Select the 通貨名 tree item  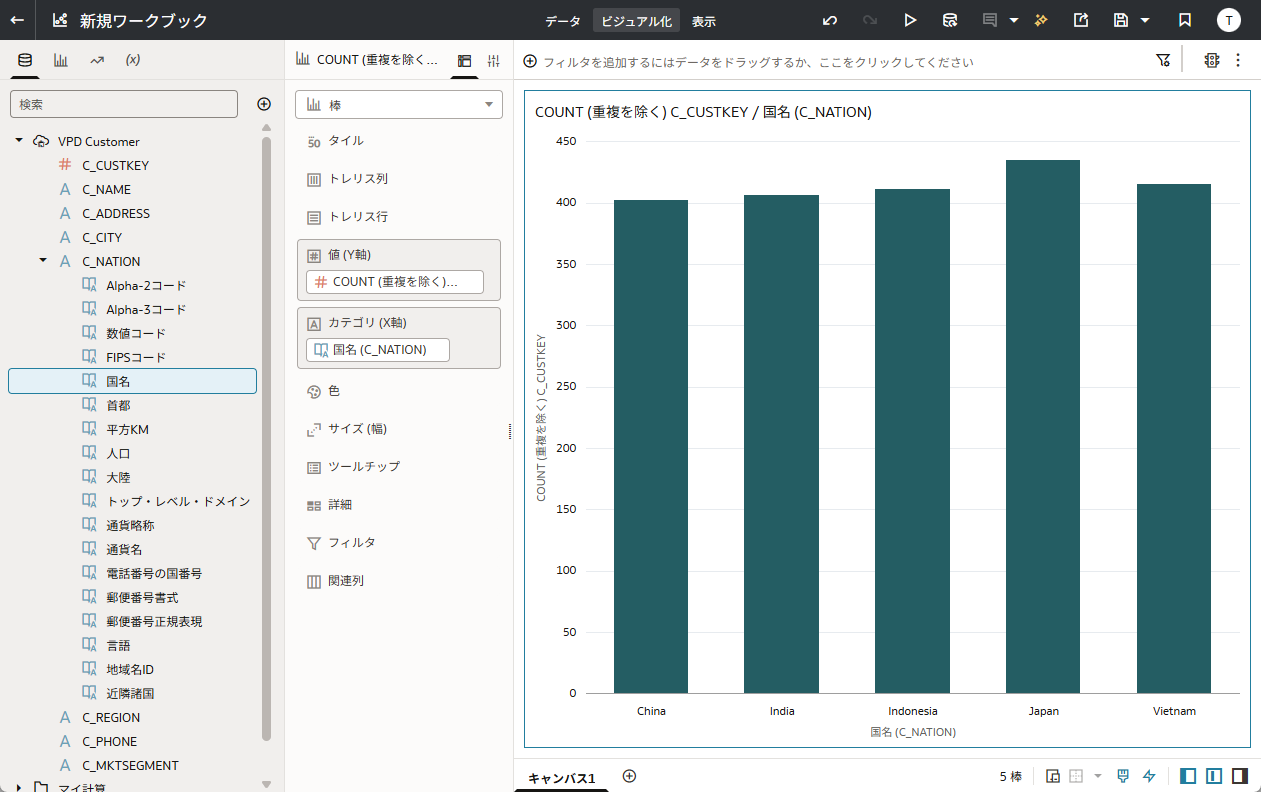[x=124, y=549]
